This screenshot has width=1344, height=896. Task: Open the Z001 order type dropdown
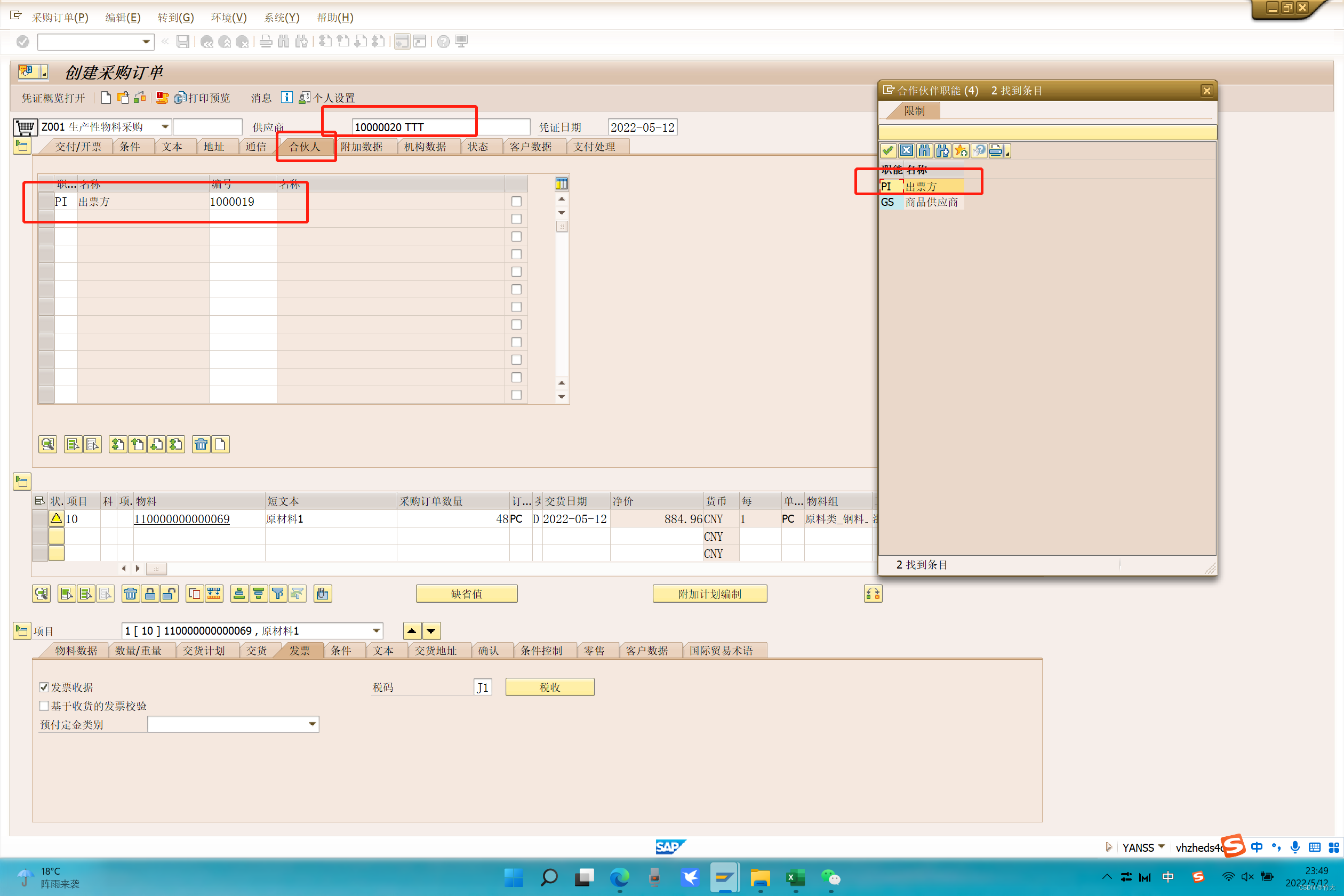point(165,126)
